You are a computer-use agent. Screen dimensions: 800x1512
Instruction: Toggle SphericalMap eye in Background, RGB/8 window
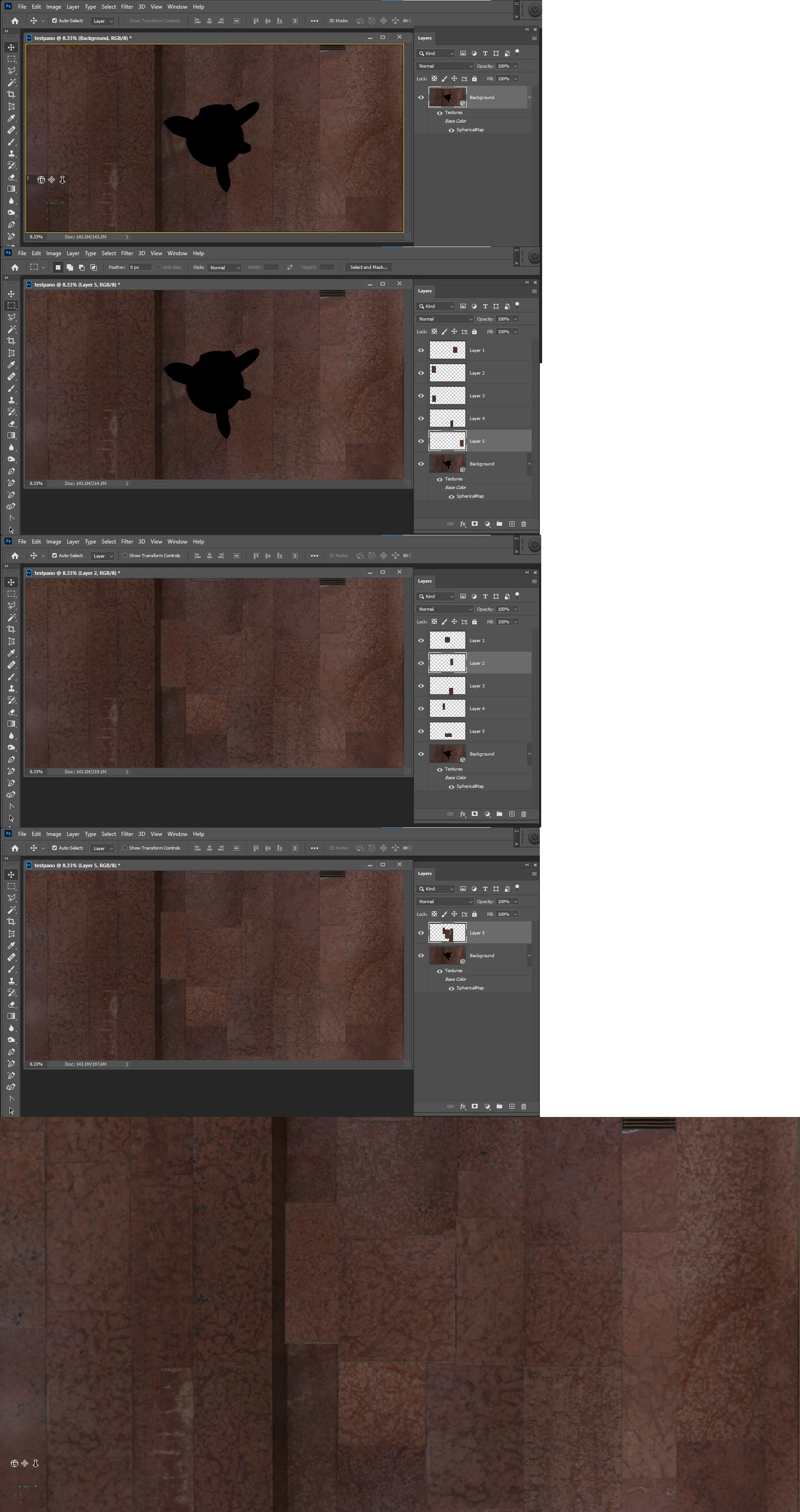[x=451, y=130]
